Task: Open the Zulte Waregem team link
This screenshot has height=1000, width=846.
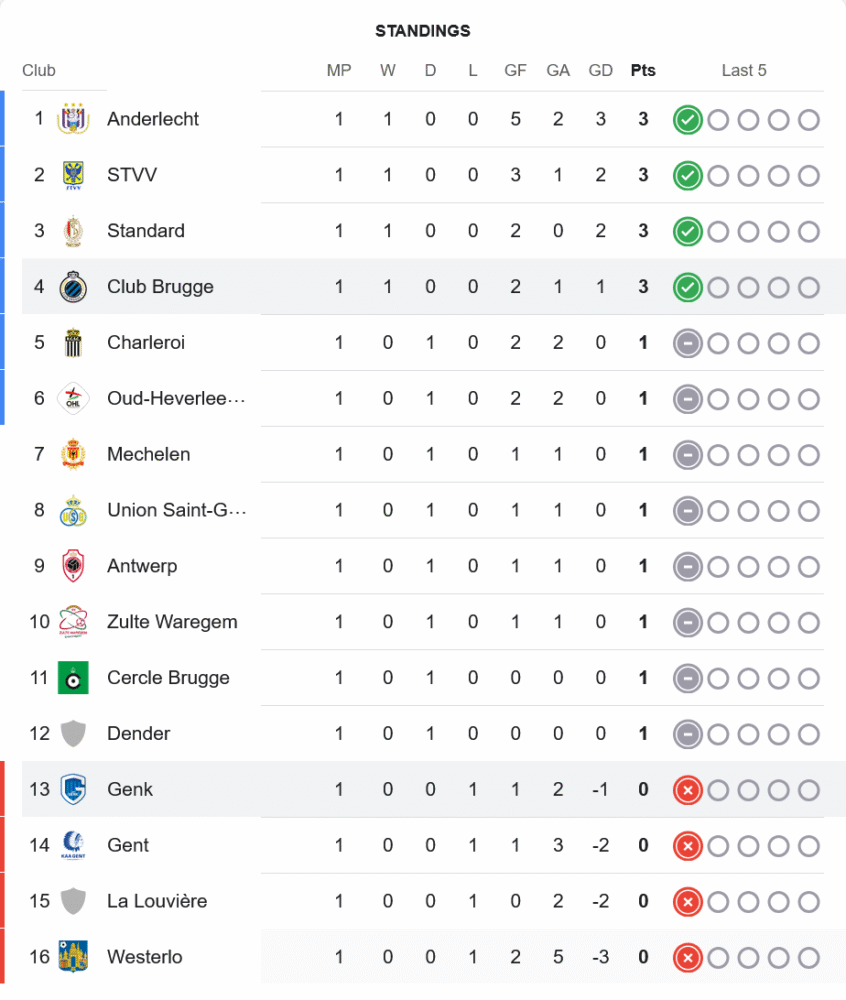Action: click(x=172, y=622)
